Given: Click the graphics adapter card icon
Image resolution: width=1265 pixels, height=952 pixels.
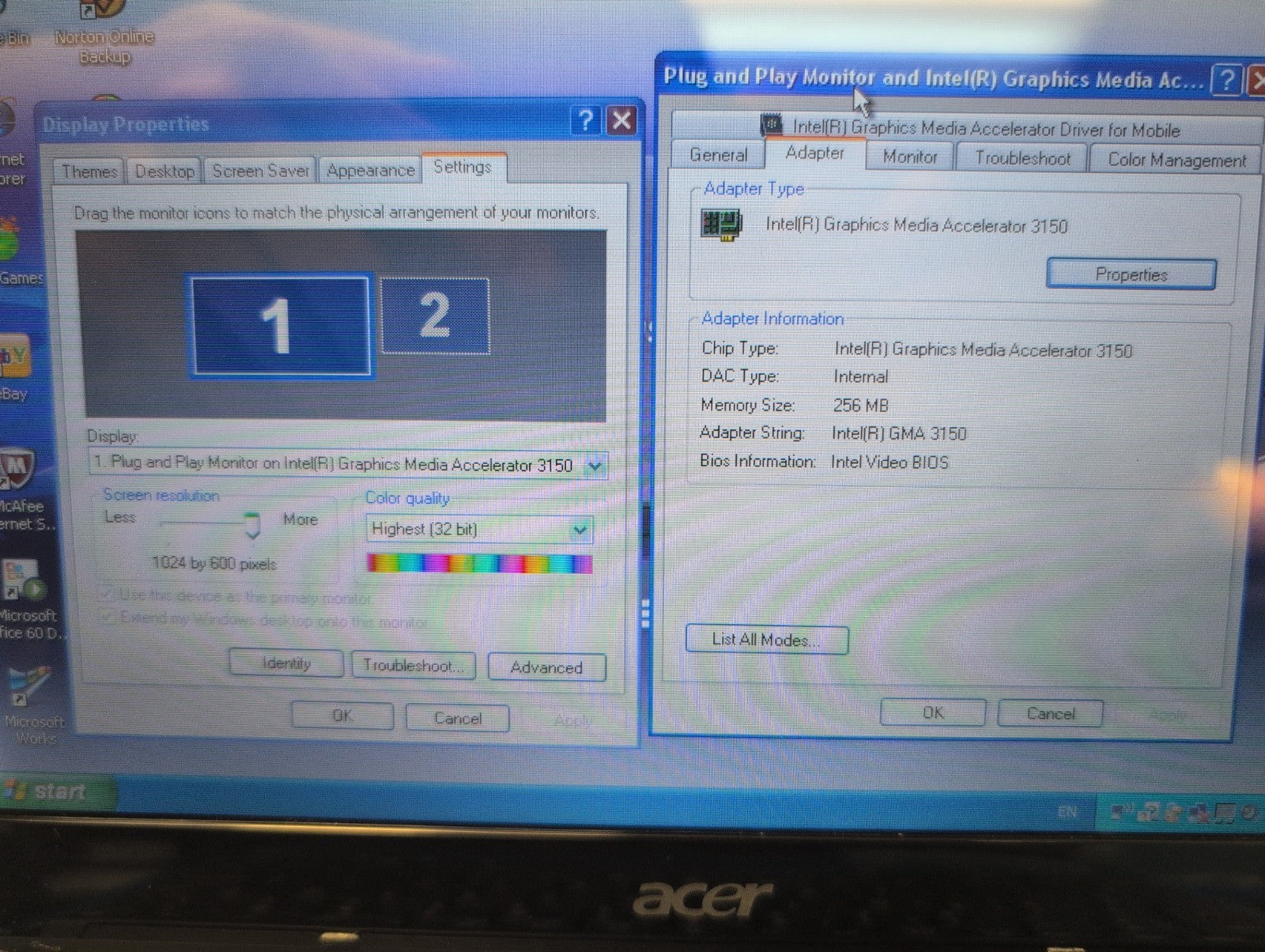Looking at the screenshot, I should (720, 225).
